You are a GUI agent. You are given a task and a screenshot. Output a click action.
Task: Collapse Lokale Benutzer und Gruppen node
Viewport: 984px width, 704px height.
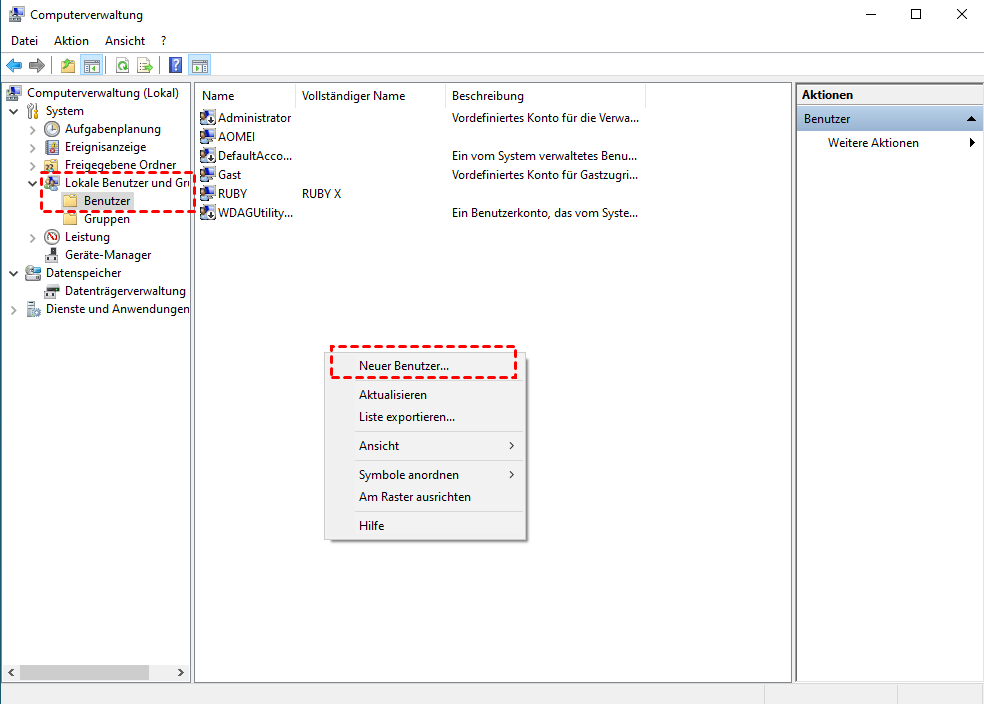pyautogui.click(x=33, y=184)
